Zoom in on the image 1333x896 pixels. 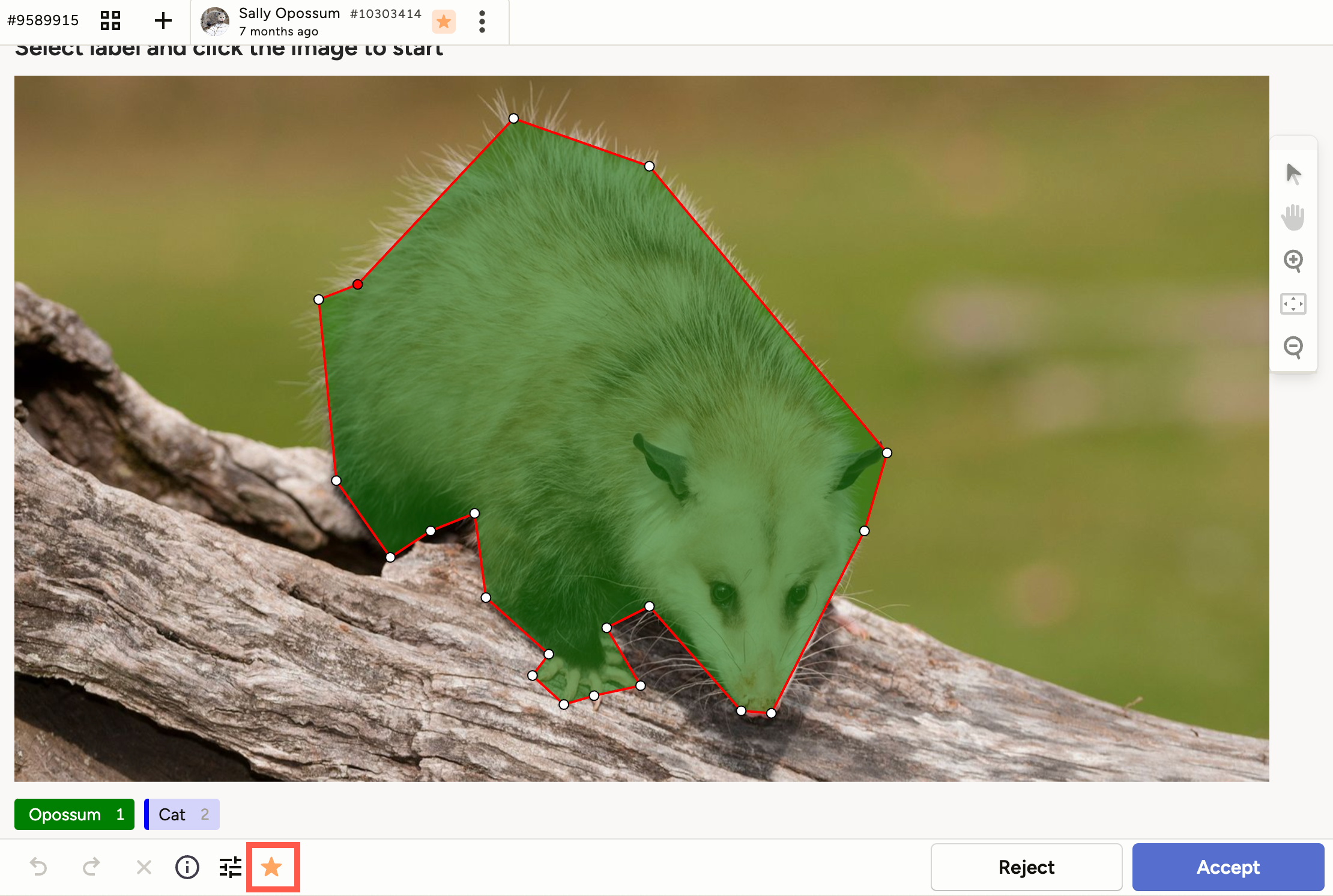coord(1293,261)
